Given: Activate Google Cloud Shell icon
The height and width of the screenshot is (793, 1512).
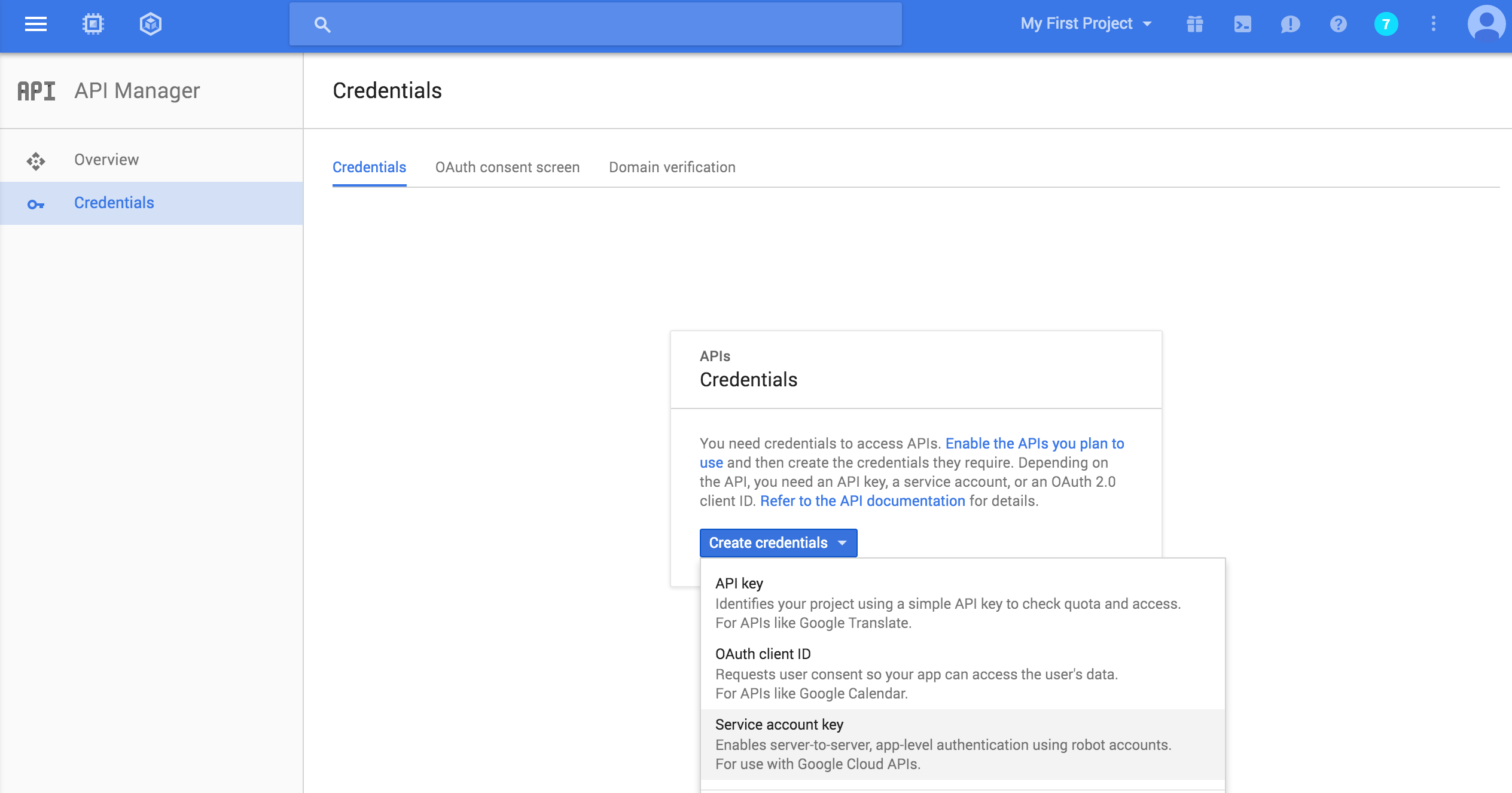Looking at the screenshot, I should 1242,24.
